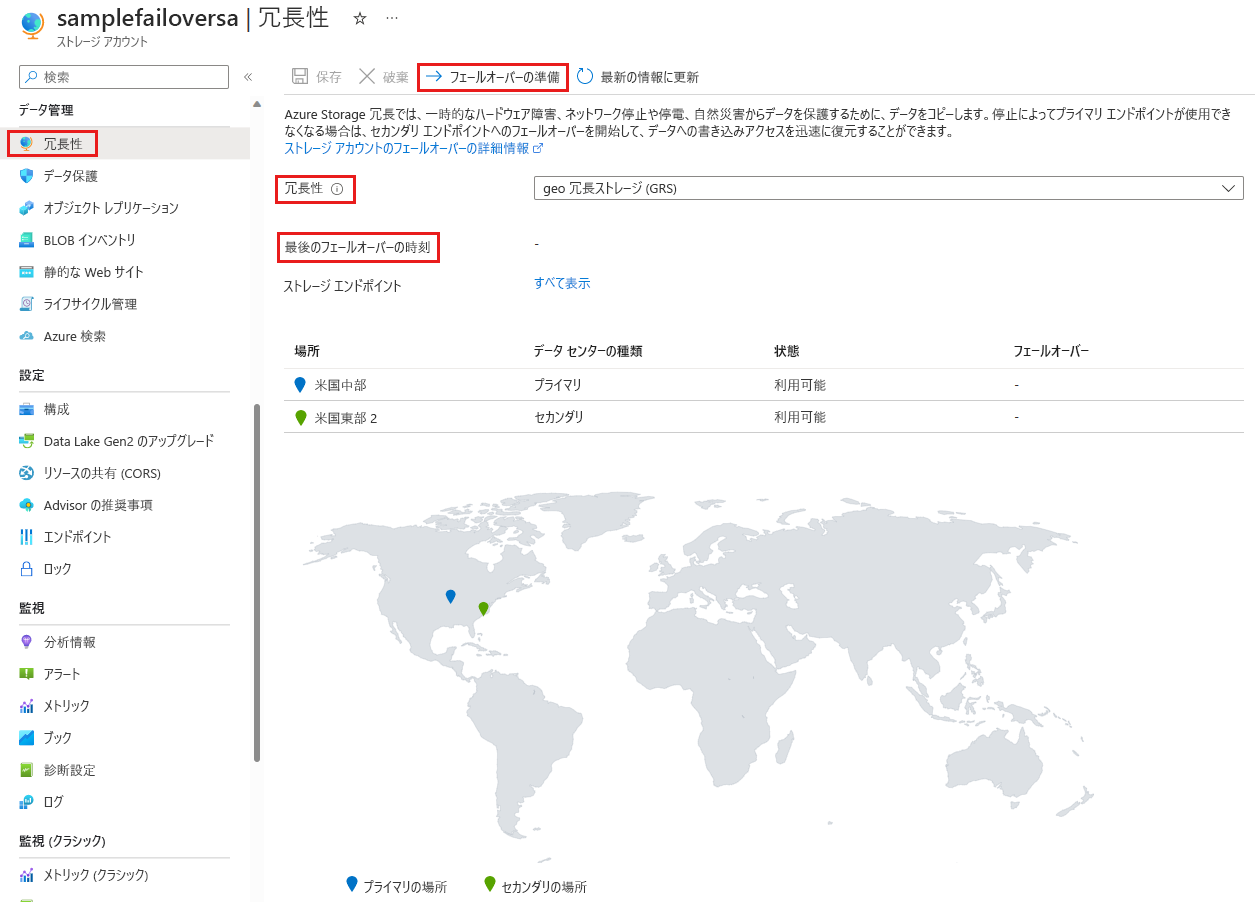1255x902 pixels.
Task: Click the アラート icon in sidebar
Action: 27,674
